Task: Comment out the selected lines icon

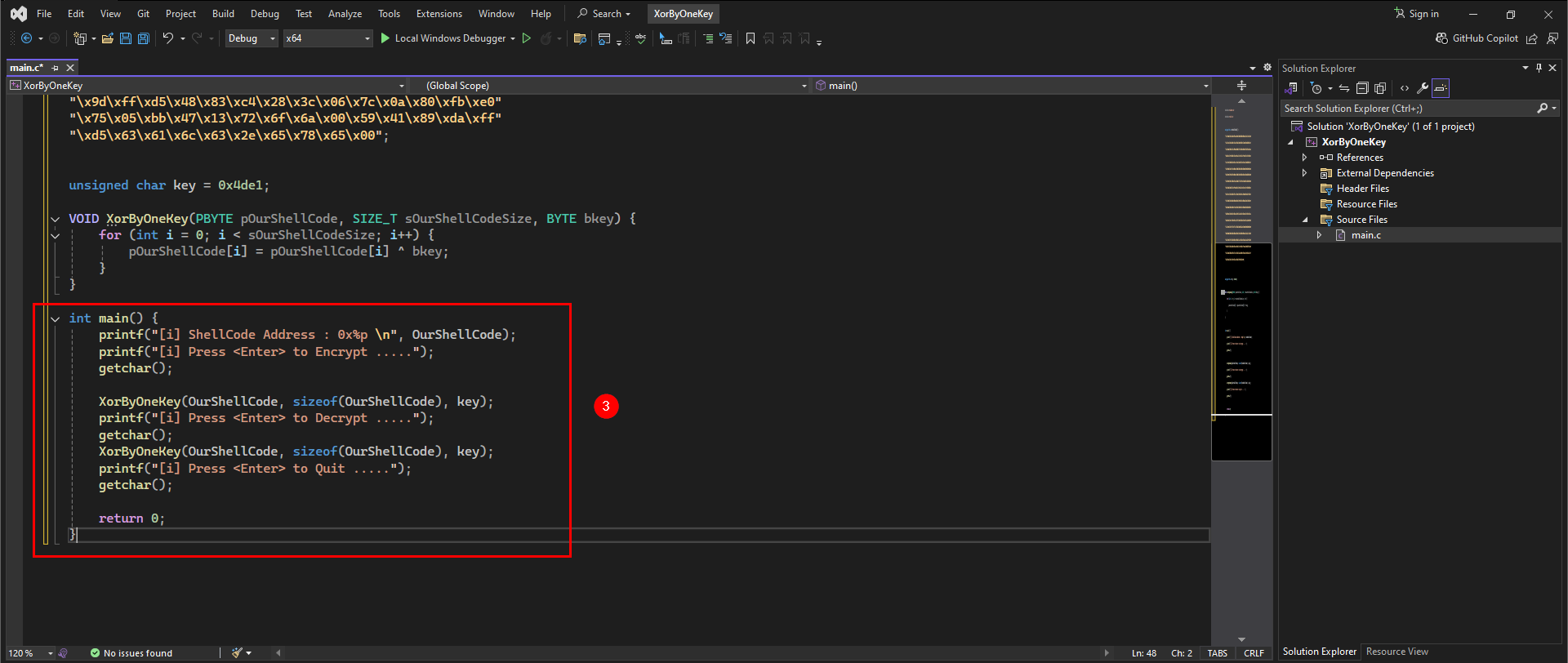Action: click(708, 38)
